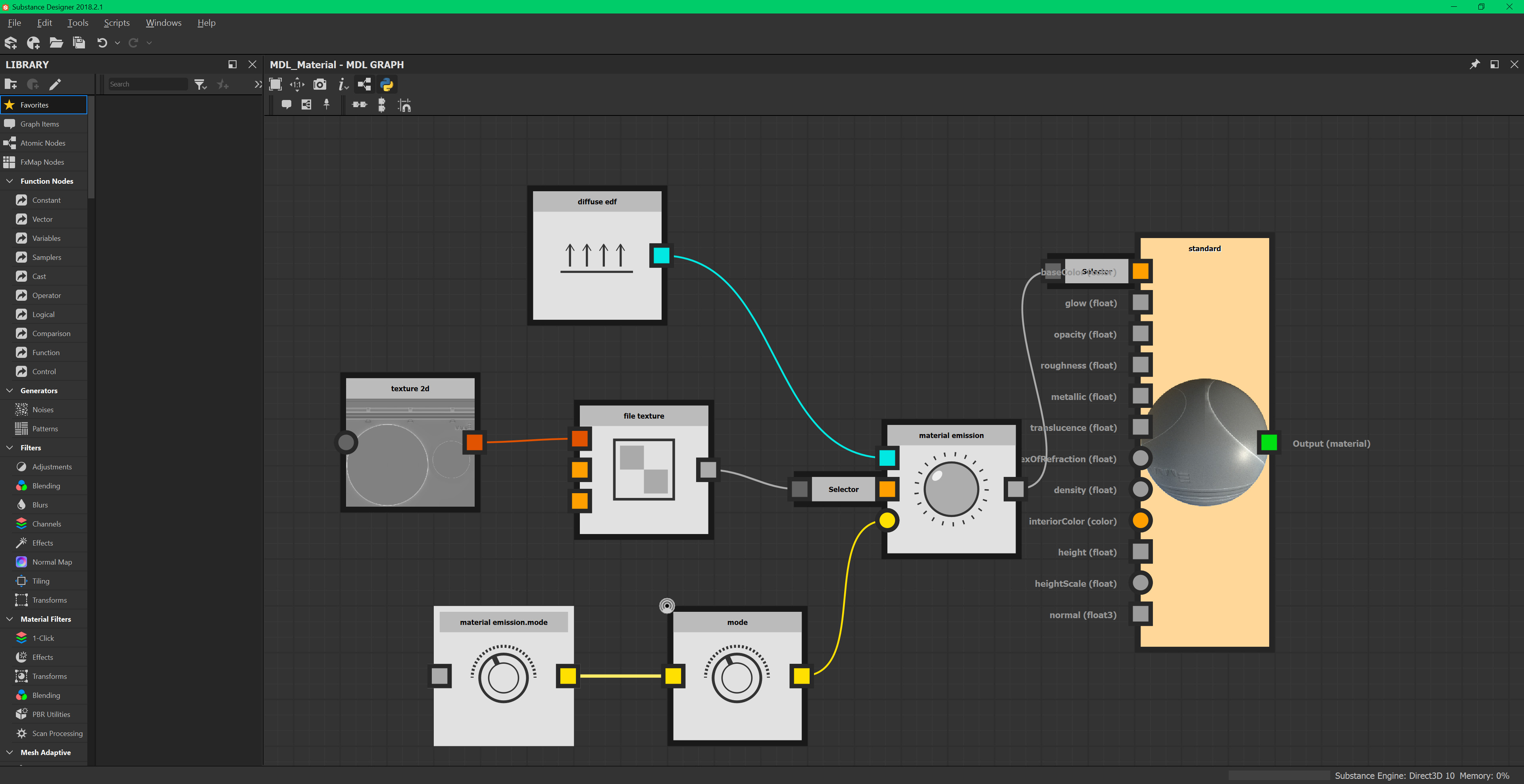Collapse the Function Nodes group

[x=10, y=181]
